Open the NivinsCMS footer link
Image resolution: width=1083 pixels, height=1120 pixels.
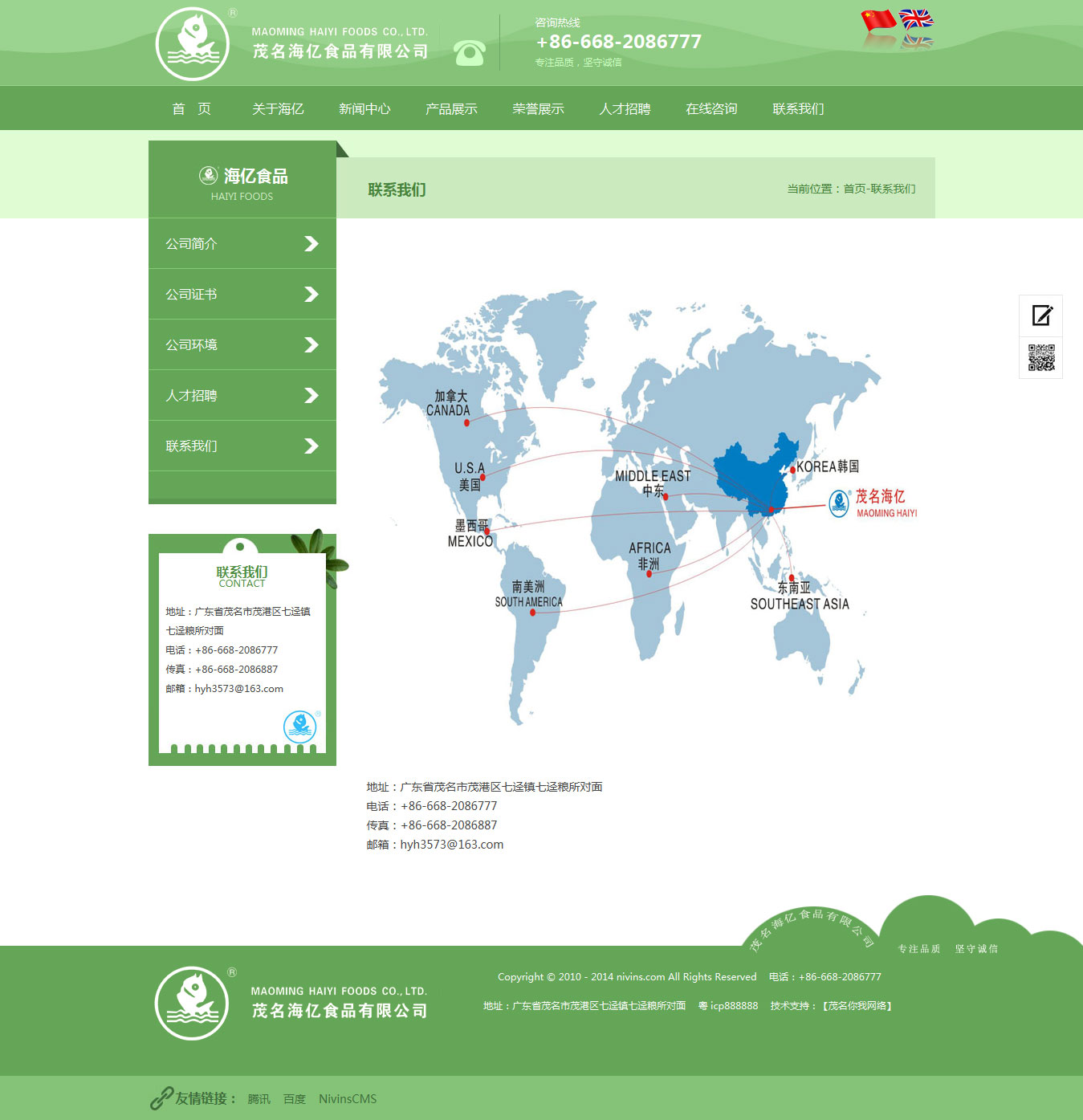[347, 1099]
